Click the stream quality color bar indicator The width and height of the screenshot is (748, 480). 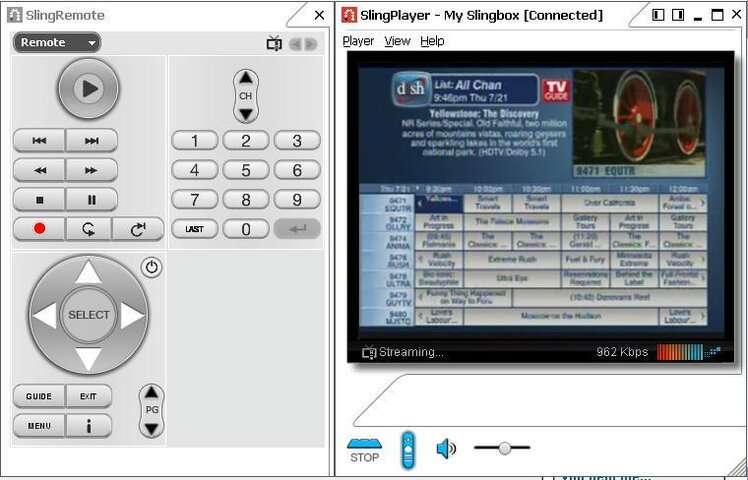coord(679,352)
